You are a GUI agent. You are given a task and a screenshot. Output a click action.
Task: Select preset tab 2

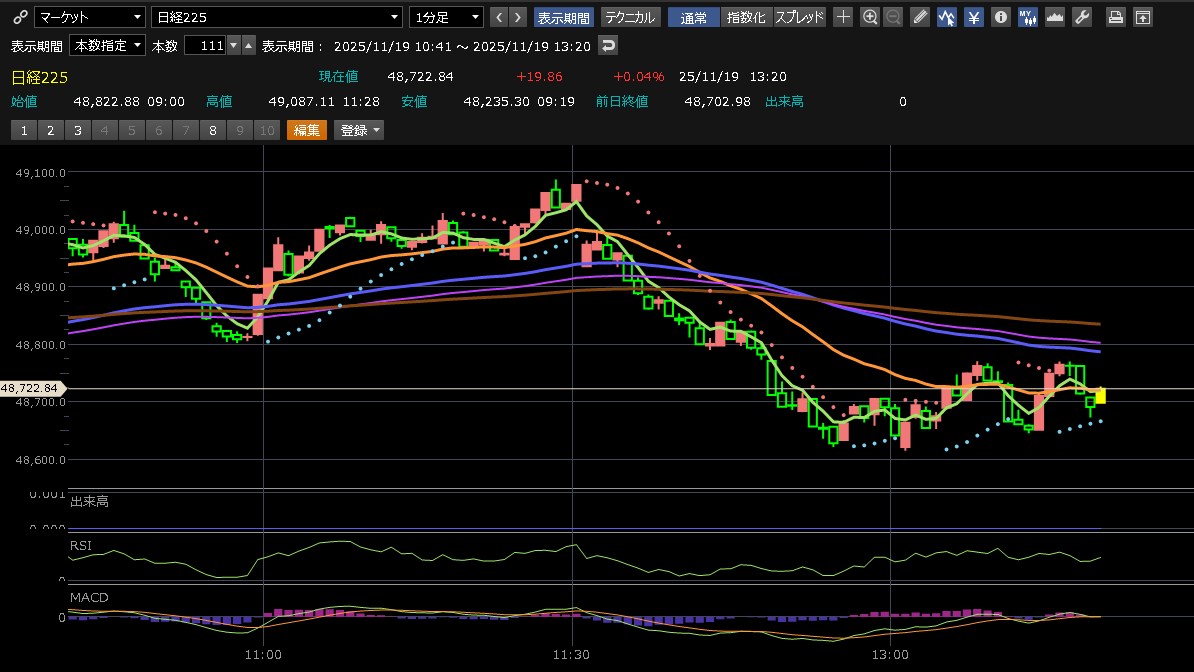[51, 130]
